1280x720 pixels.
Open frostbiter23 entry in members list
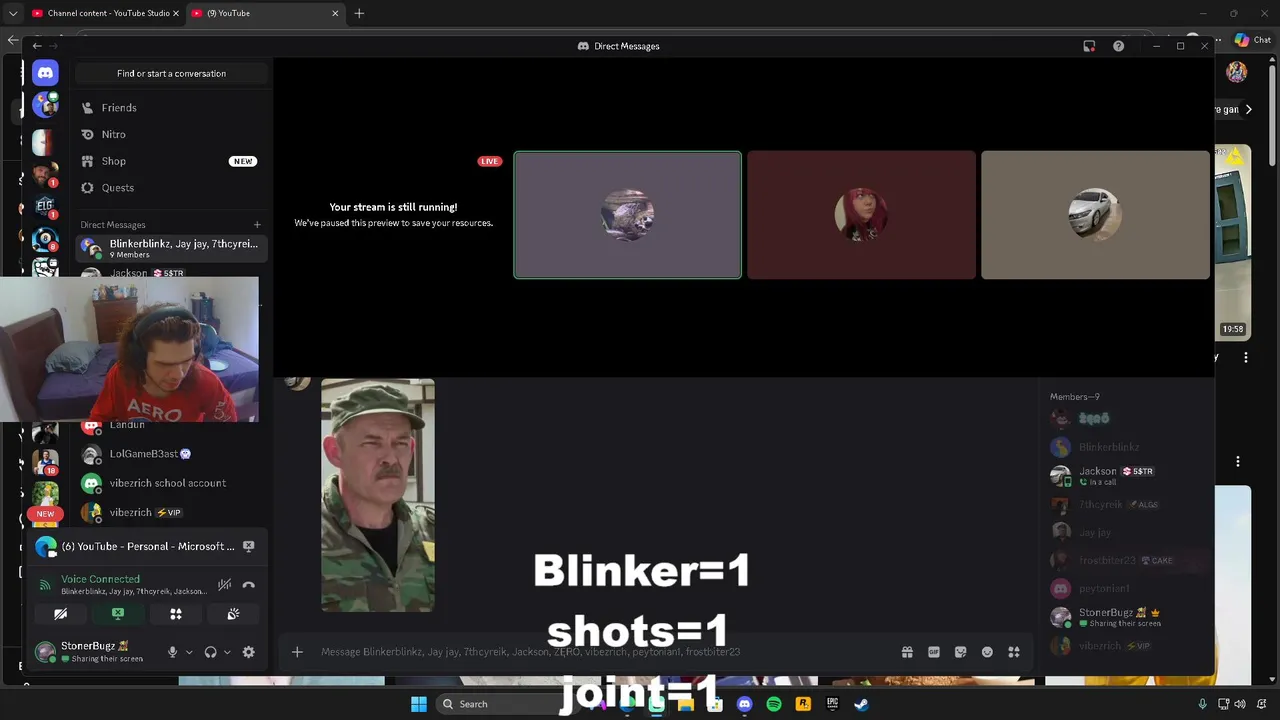[x=1125, y=561]
